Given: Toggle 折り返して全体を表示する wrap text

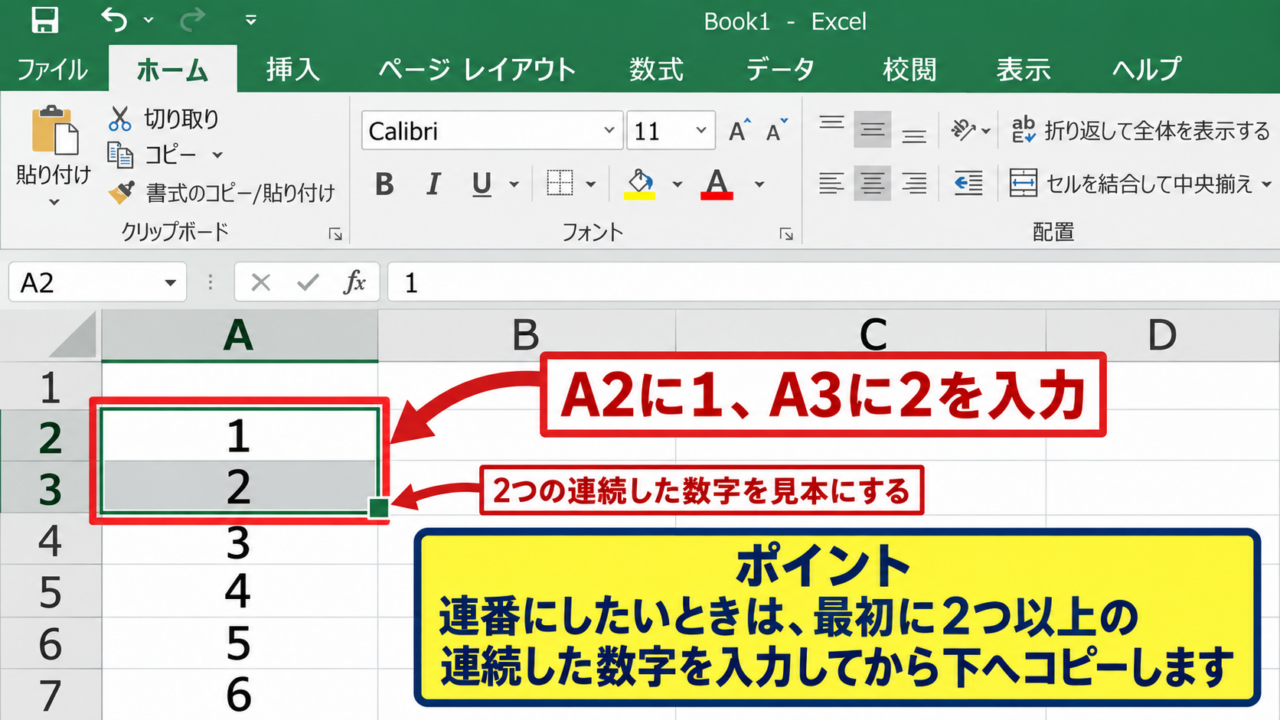Looking at the screenshot, I should tap(1140, 130).
